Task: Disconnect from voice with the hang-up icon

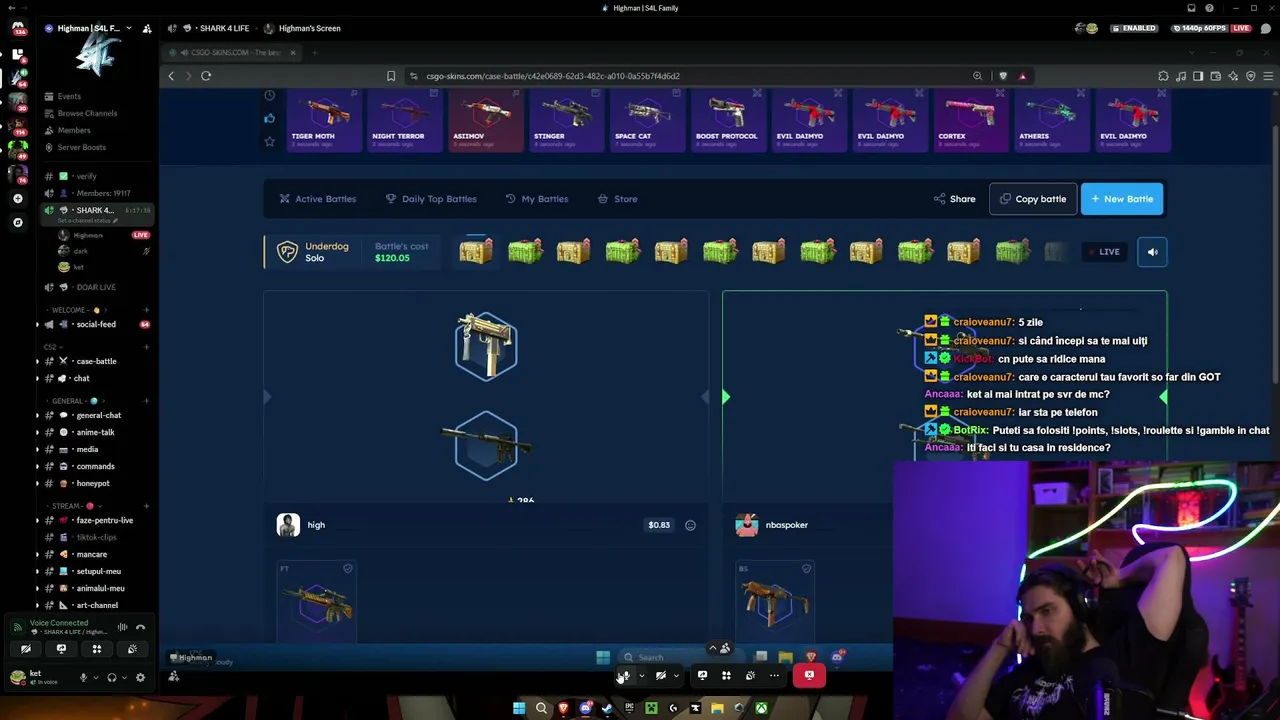Action: click(x=141, y=628)
